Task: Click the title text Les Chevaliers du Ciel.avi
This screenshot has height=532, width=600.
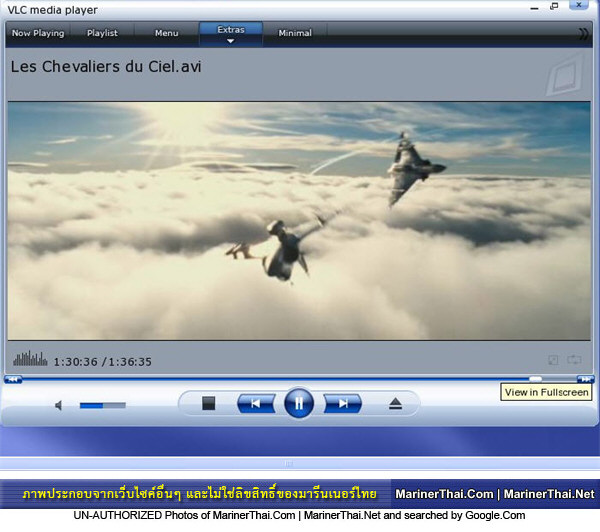Action: tap(106, 67)
